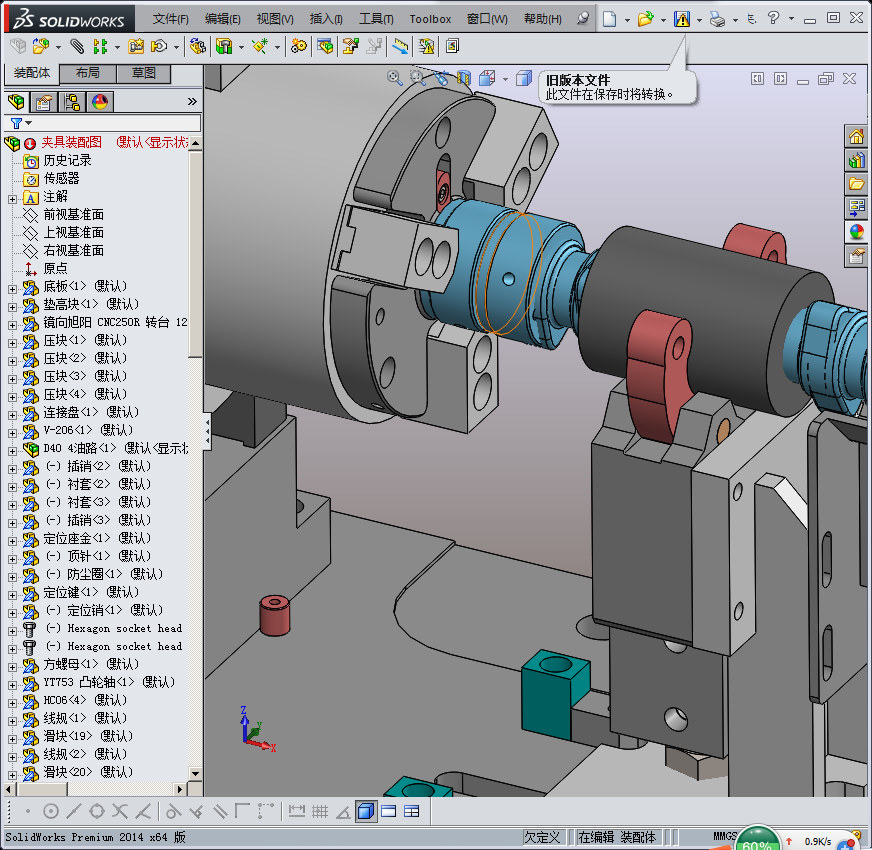This screenshot has height=850, width=872.
Task: Open the View Palette task pane icon
Action: coord(856,207)
